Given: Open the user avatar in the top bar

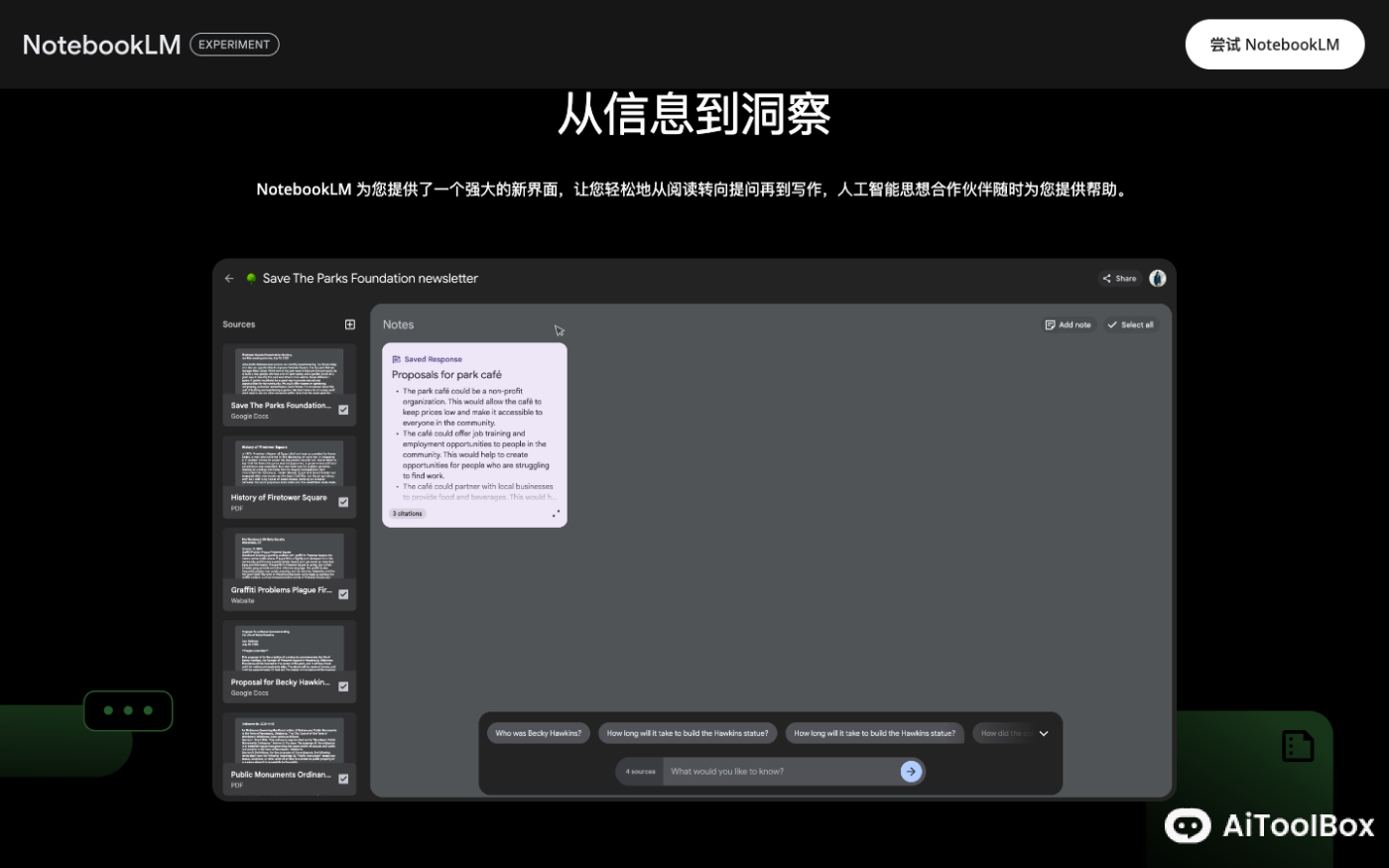Looking at the screenshot, I should pyautogui.click(x=1157, y=279).
